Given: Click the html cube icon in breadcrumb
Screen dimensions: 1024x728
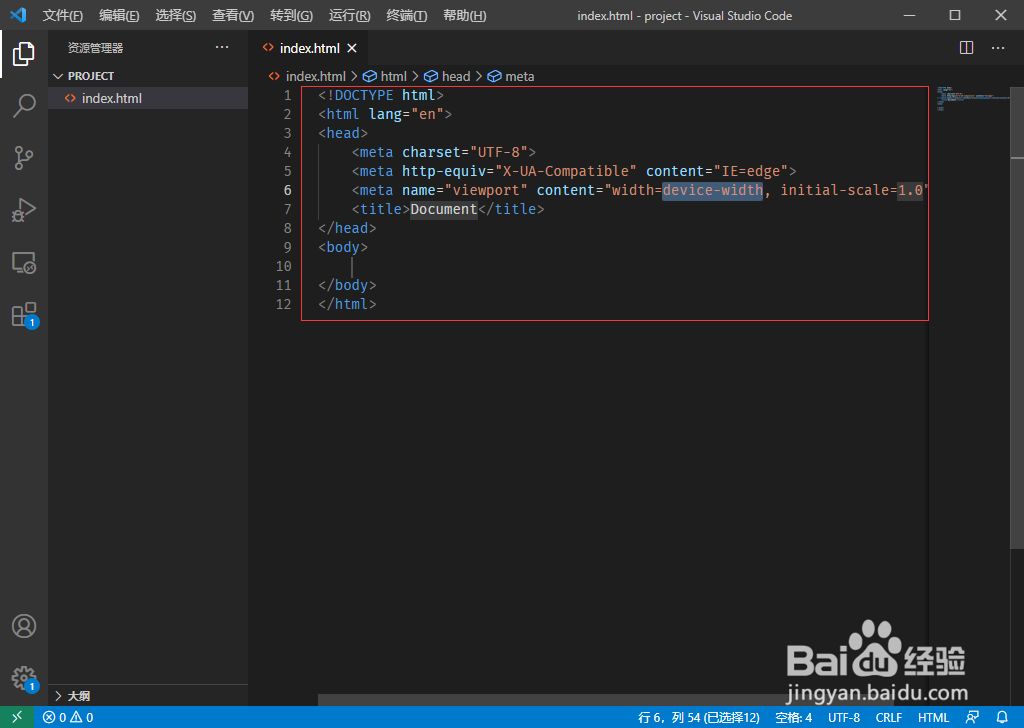Looking at the screenshot, I should [370, 76].
